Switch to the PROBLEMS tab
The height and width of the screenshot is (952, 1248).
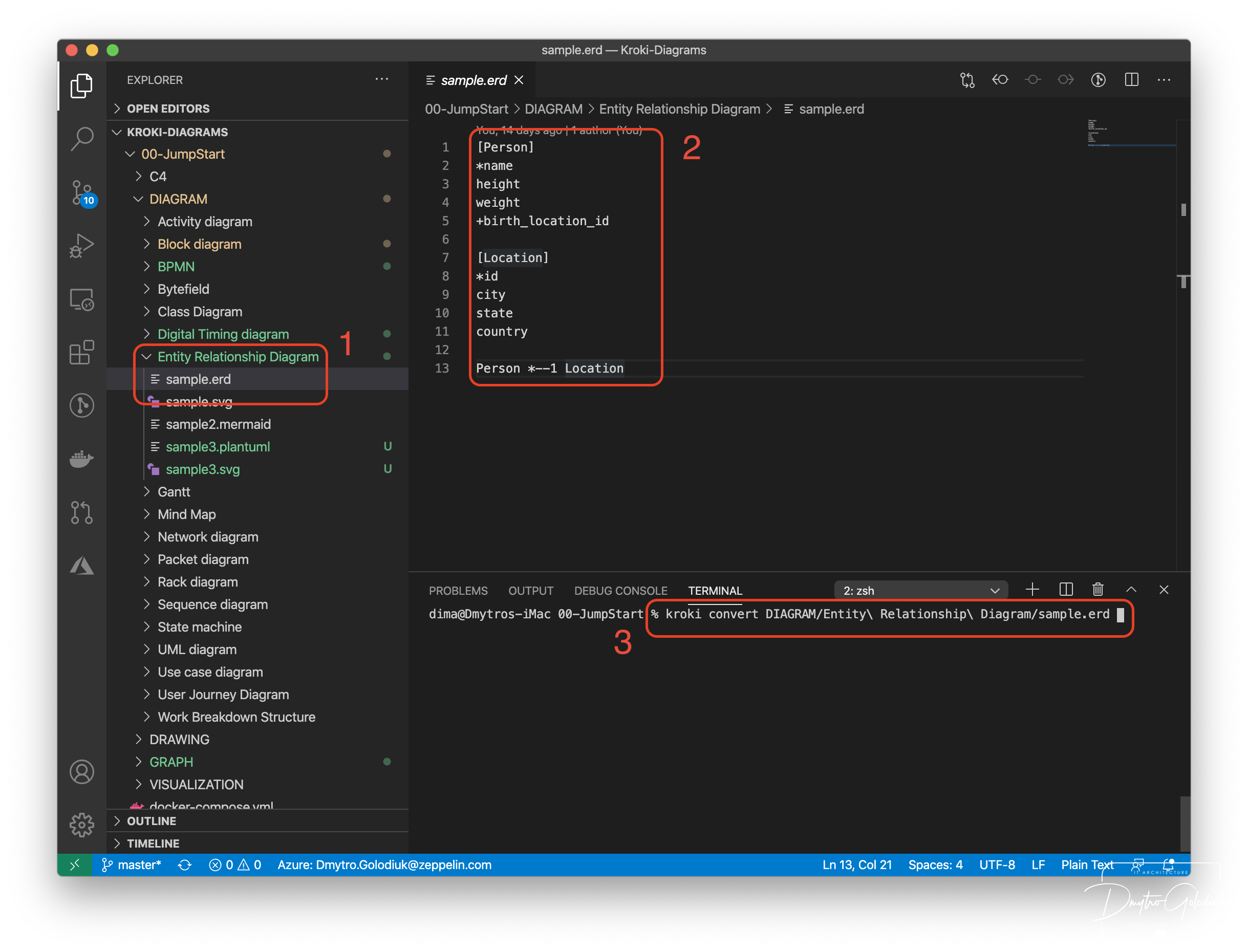(x=458, y=591)
